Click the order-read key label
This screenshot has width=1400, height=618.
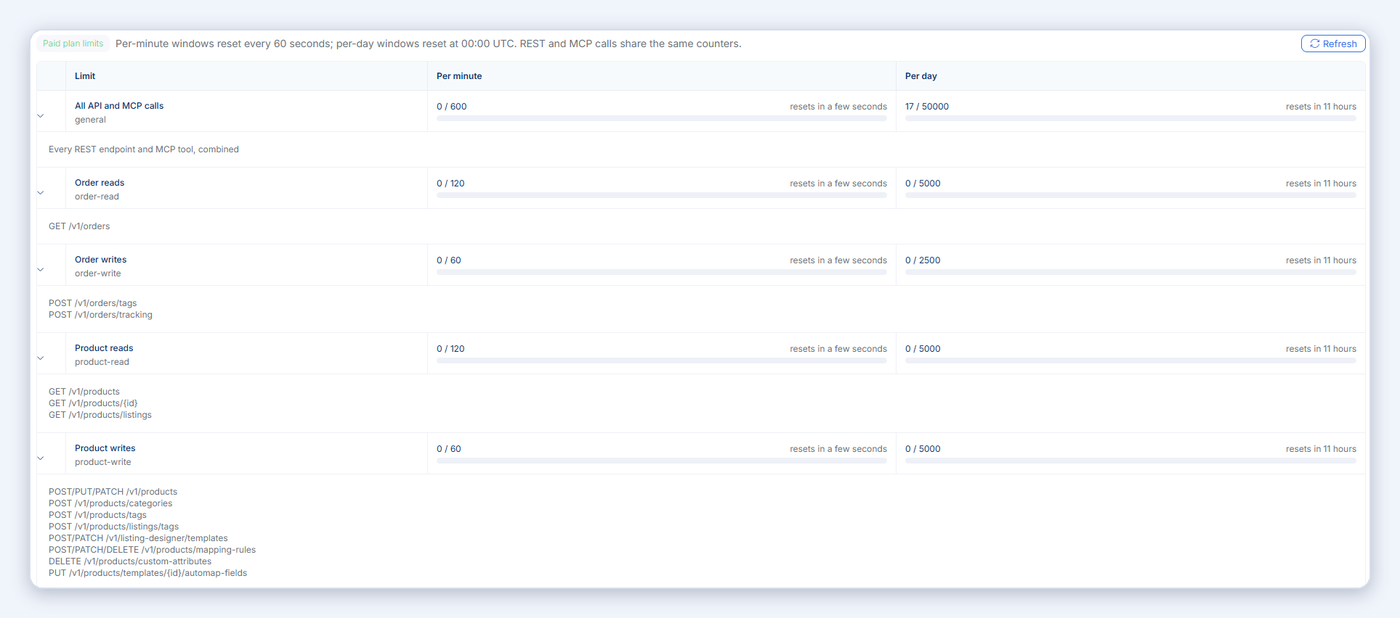tap(97, 197)
